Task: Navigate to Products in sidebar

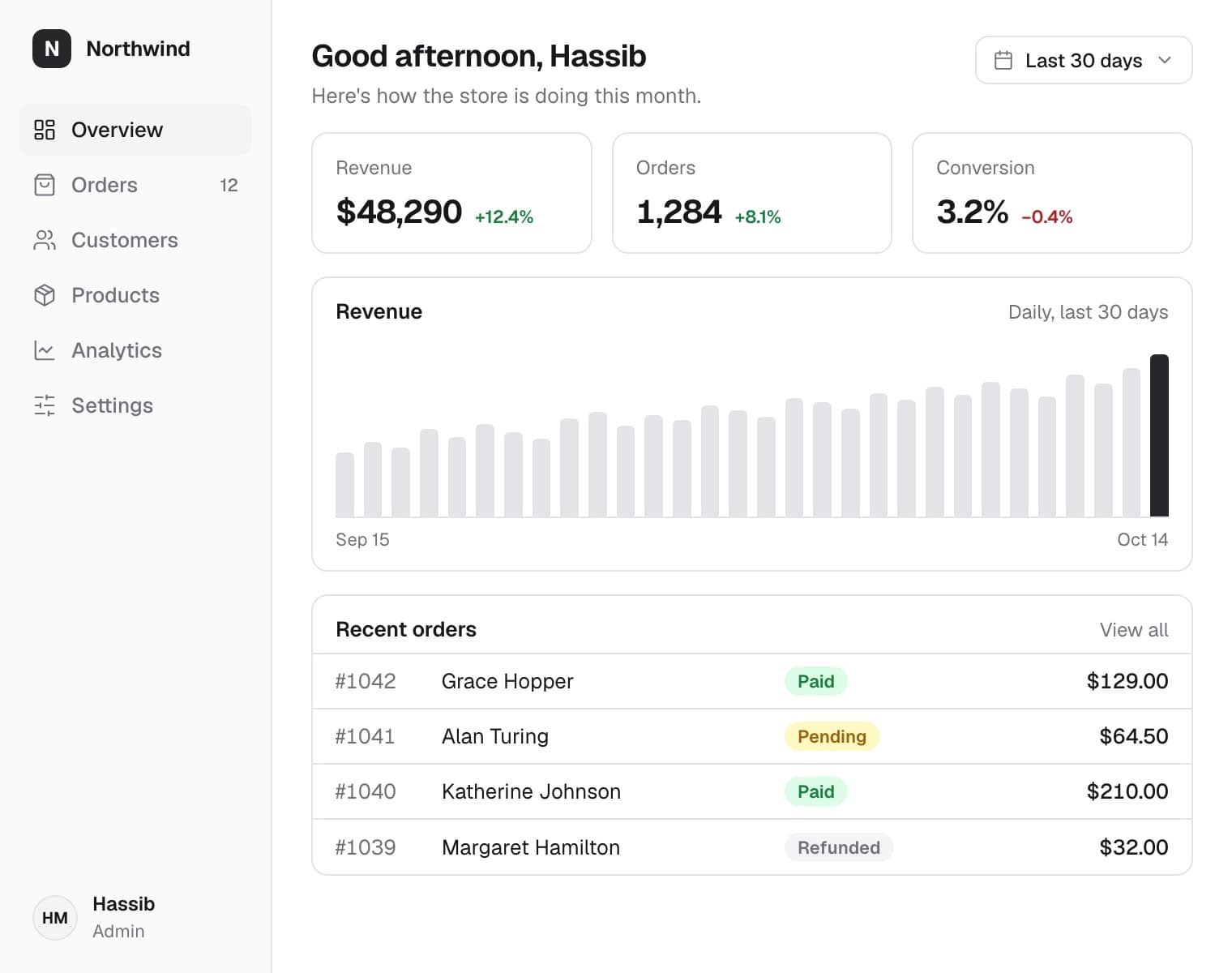Action: click(135, 295)
